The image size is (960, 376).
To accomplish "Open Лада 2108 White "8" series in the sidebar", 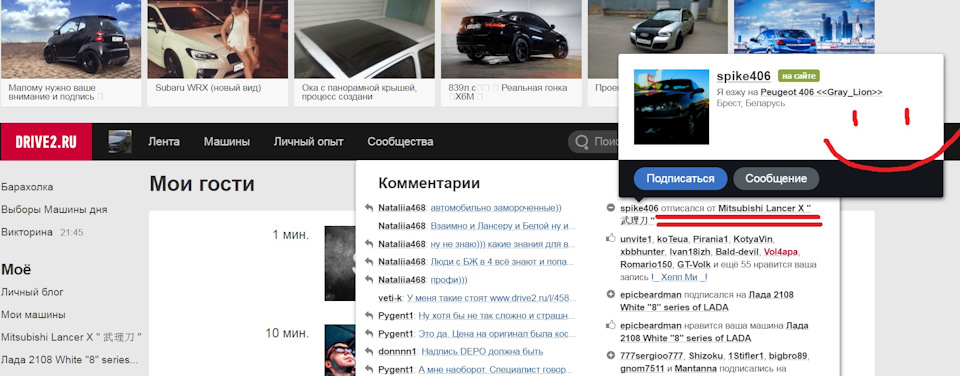I will point(70,359).
